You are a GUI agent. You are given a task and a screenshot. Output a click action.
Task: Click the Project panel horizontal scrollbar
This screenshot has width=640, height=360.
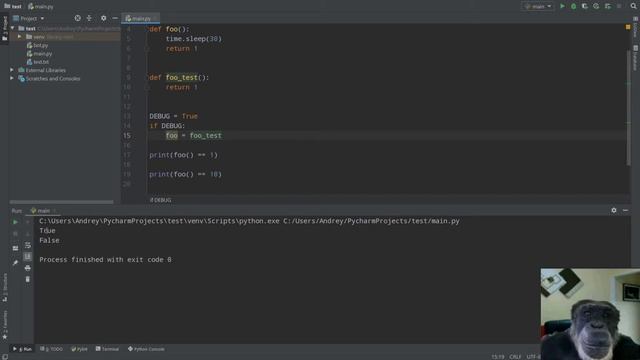62,202
